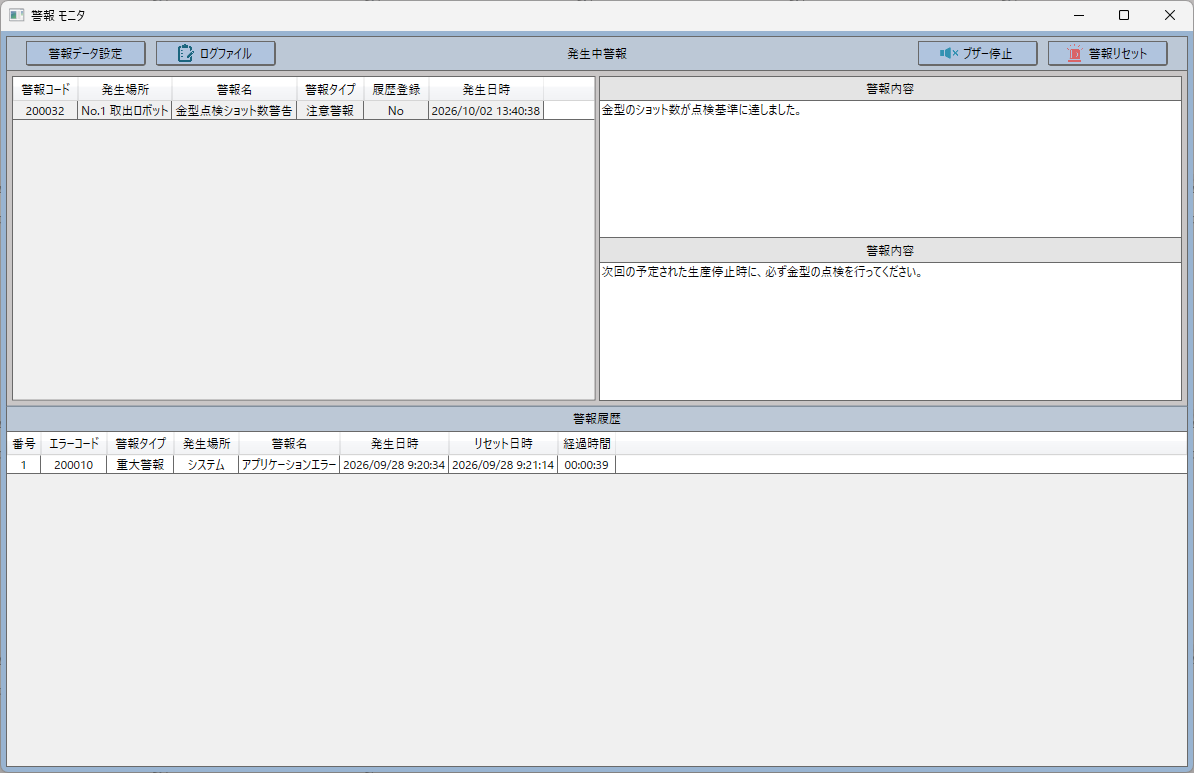This screenshot has width=1194, height=773.
Task: Click the app icon in title bar
Action: tap(16, 15)
